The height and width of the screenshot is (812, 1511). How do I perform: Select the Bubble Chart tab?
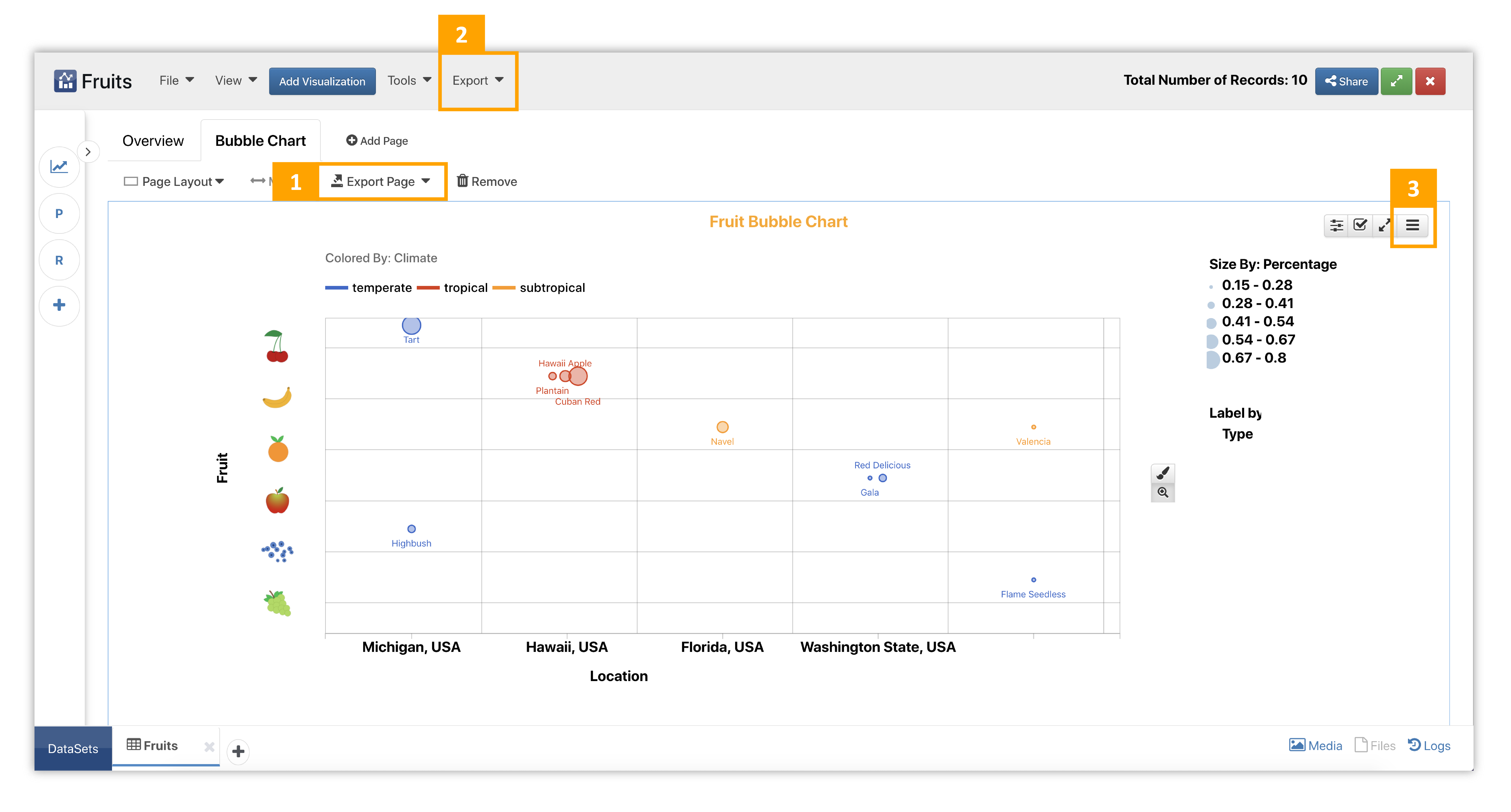coord(260,141)
